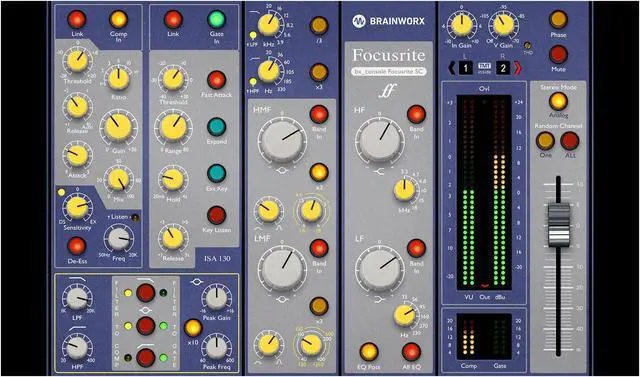640x377 pixels.
Task: Click the LMF bandwidth Q knob
Action: [269, 344]
